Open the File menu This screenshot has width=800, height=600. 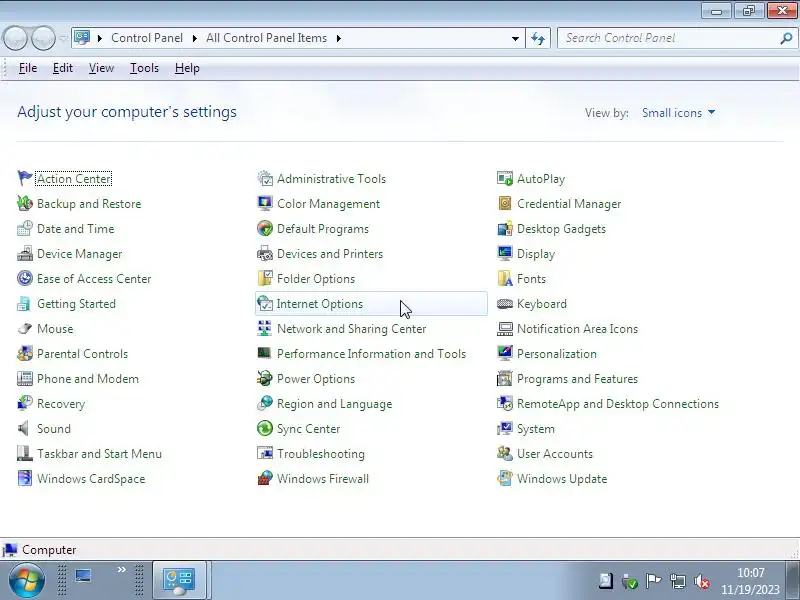coord(28,68)
